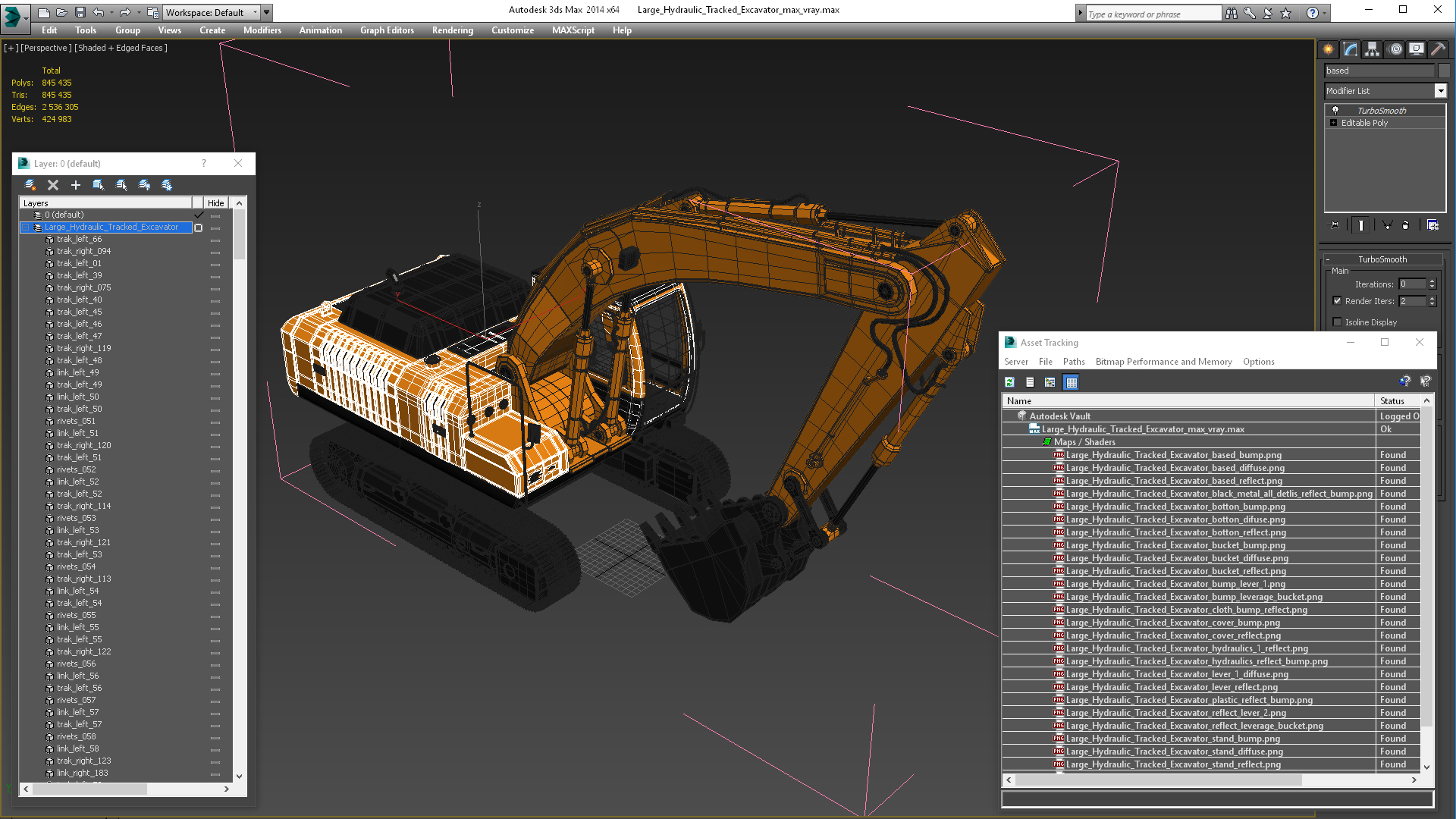Click the [Perspective] viewport label
Screen dimensions: 1456x819
point(45,48)
